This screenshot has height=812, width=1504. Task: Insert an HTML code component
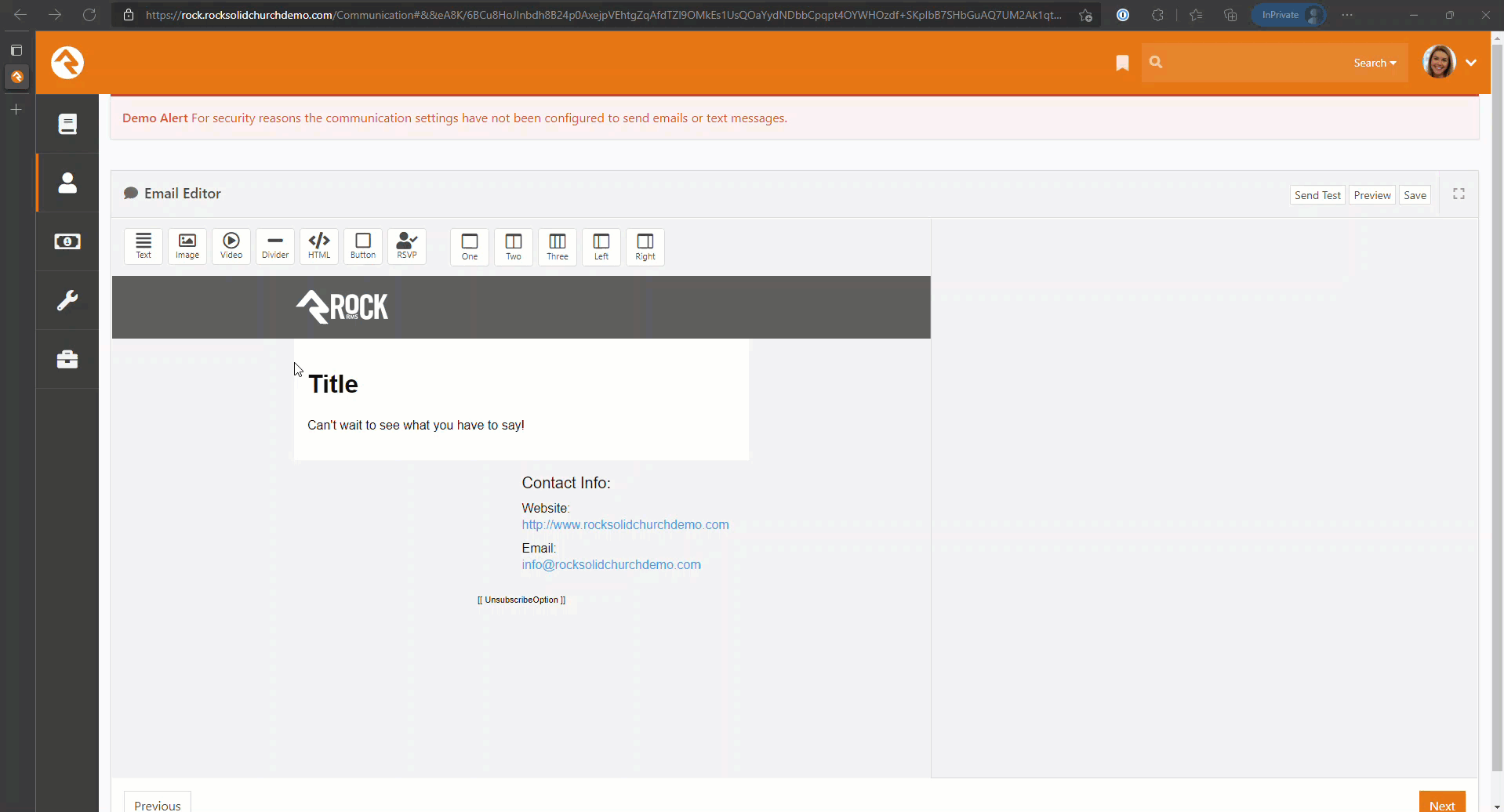319,246
